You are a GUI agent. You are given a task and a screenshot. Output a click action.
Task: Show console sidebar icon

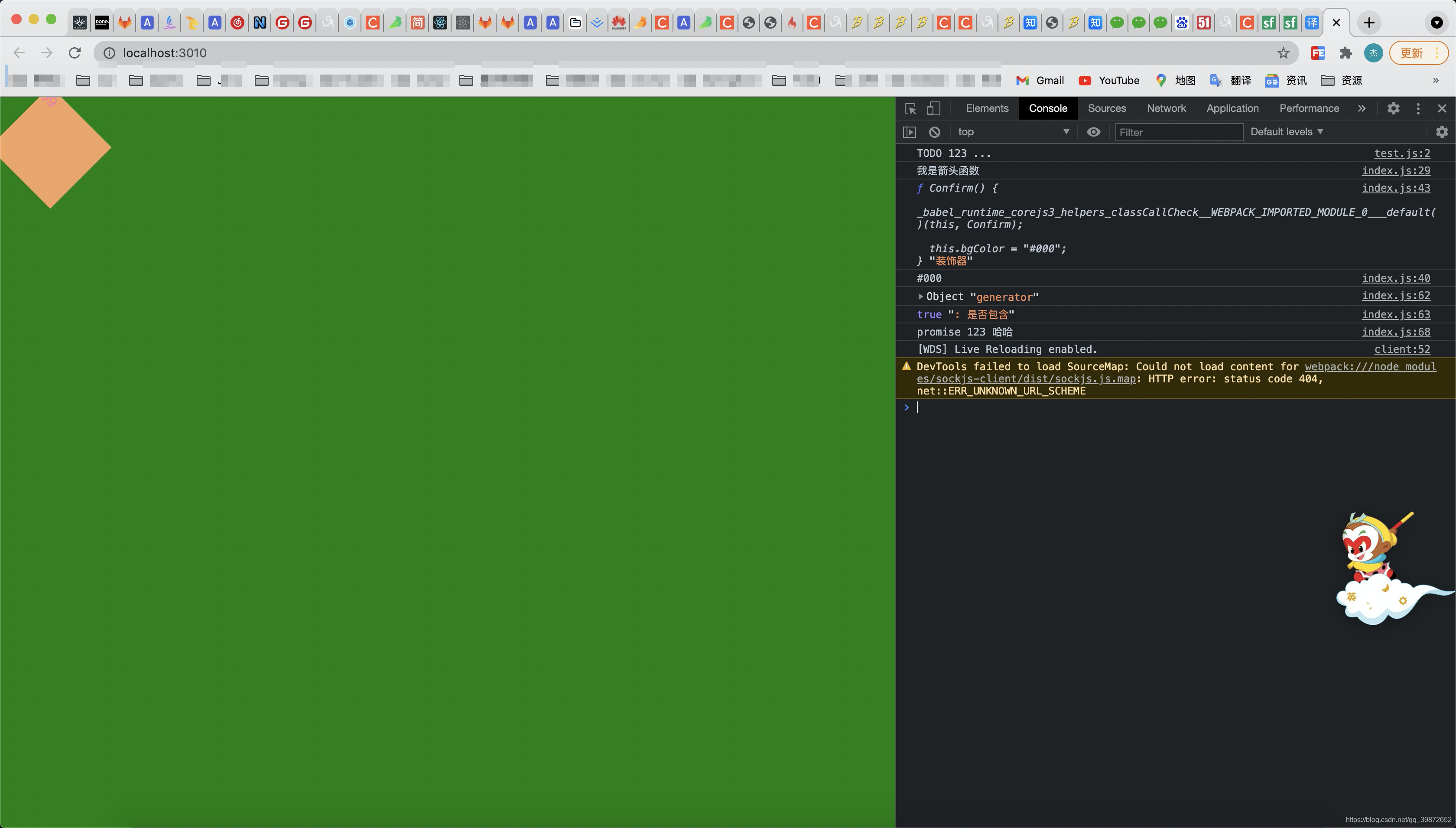click(909, 132)
